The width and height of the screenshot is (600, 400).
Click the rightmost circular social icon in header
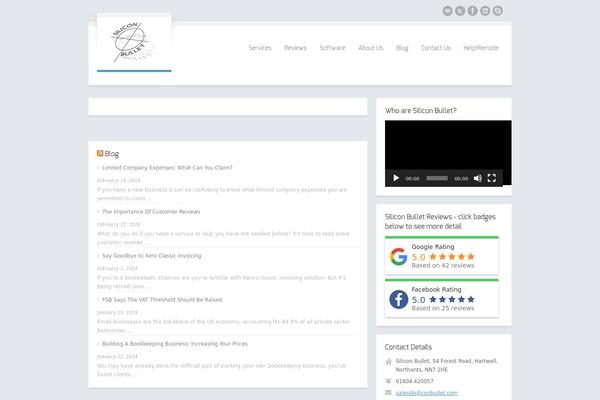point(497,11)
